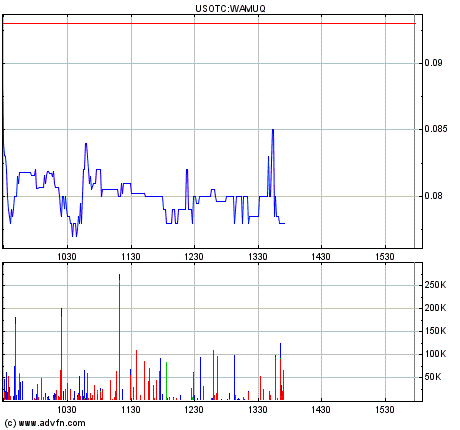Click the USOTC:WAMUQ chart title

pos(230,8)
